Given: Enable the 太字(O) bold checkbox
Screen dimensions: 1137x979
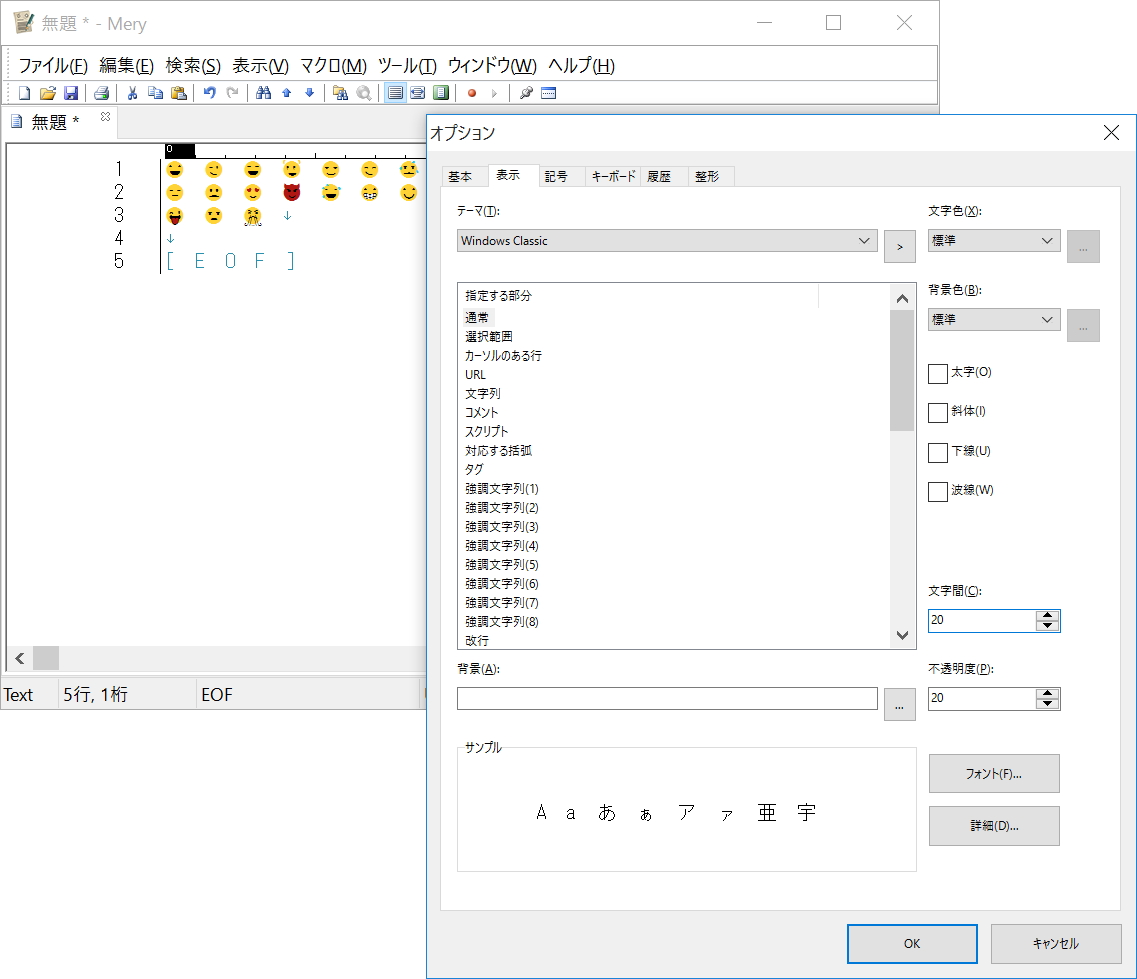Looking at the screenshot, I should 938,373.
